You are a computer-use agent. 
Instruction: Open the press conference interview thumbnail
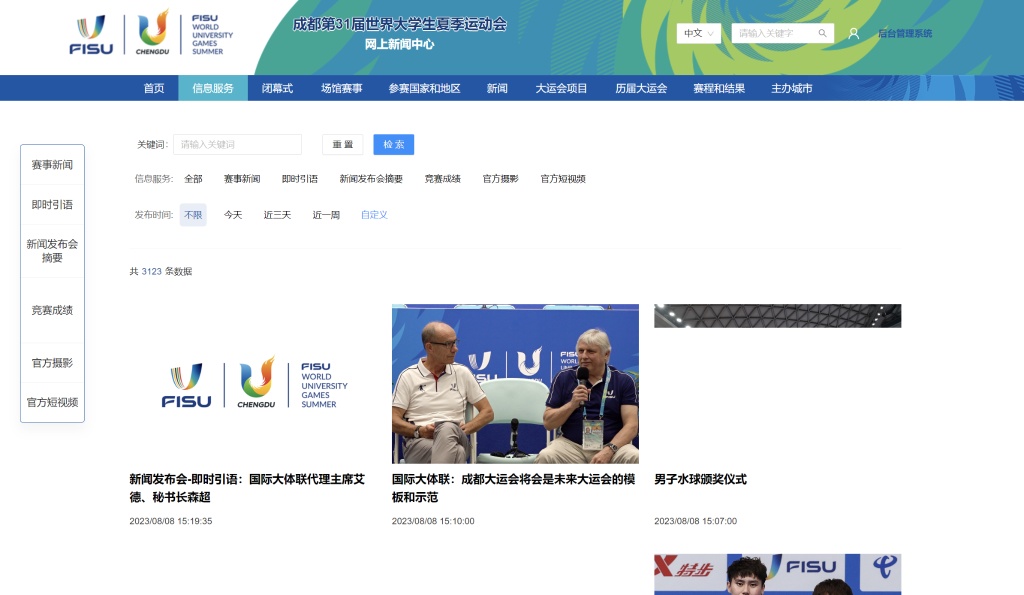pos(515,384)
